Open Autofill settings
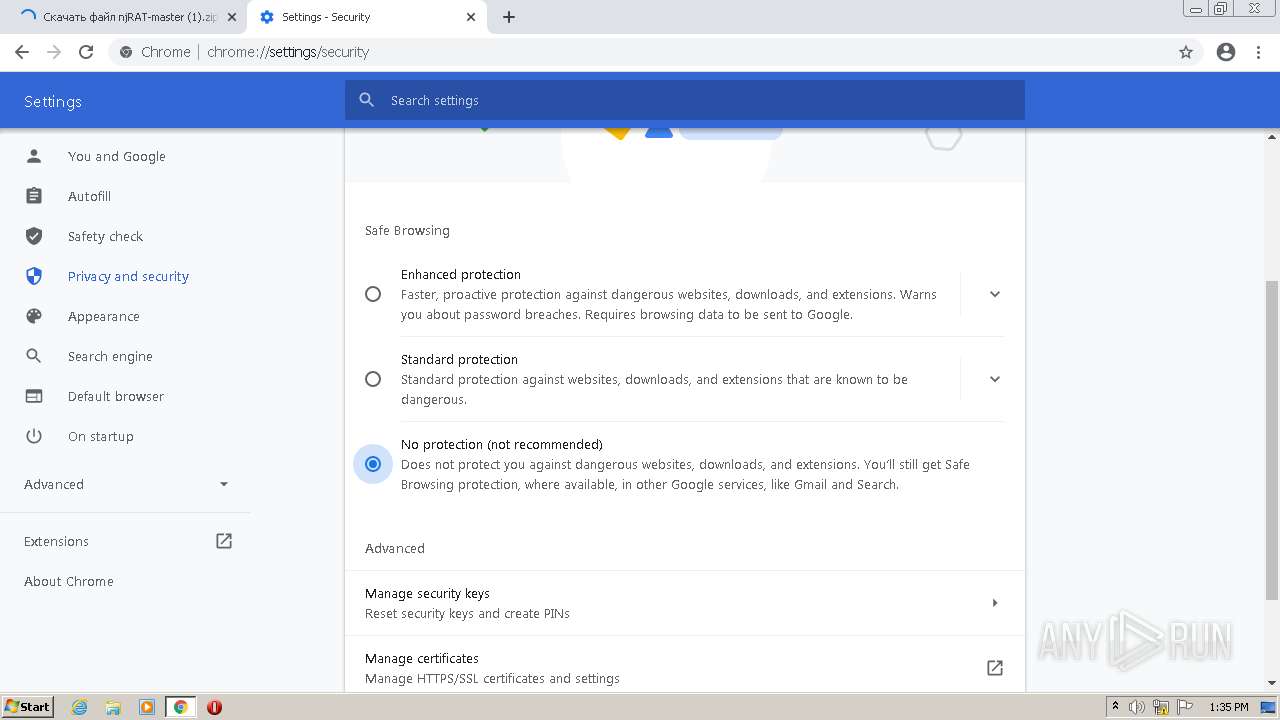 (89, 196)
